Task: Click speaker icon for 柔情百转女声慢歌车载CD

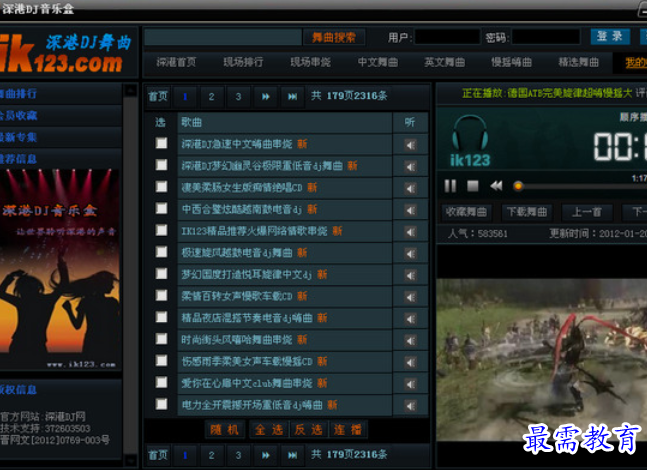Action: pyautogui.click(x=411, y=297)
